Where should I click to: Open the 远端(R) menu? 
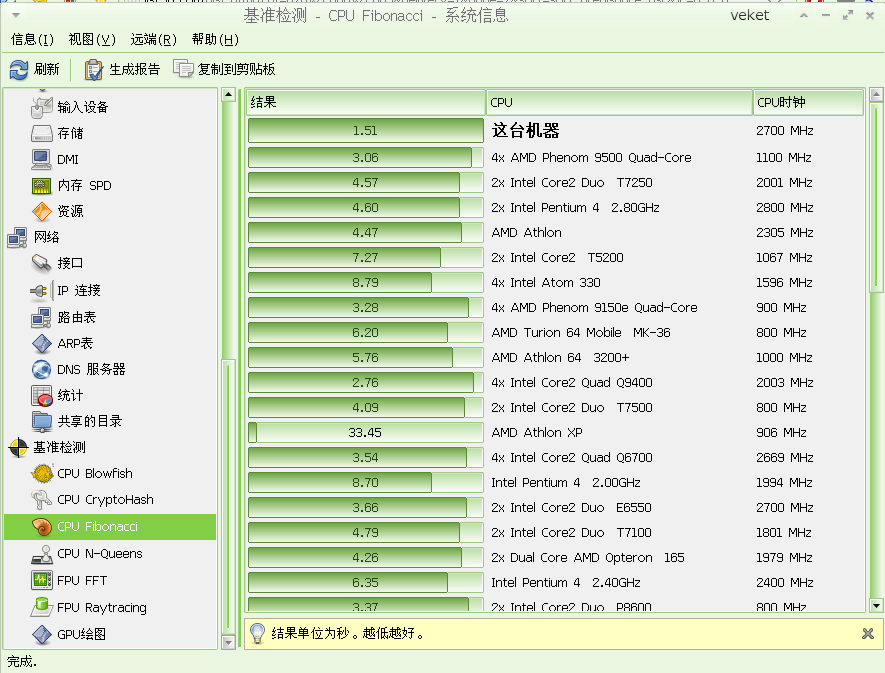pyautogui.click(x=154, y=40)
